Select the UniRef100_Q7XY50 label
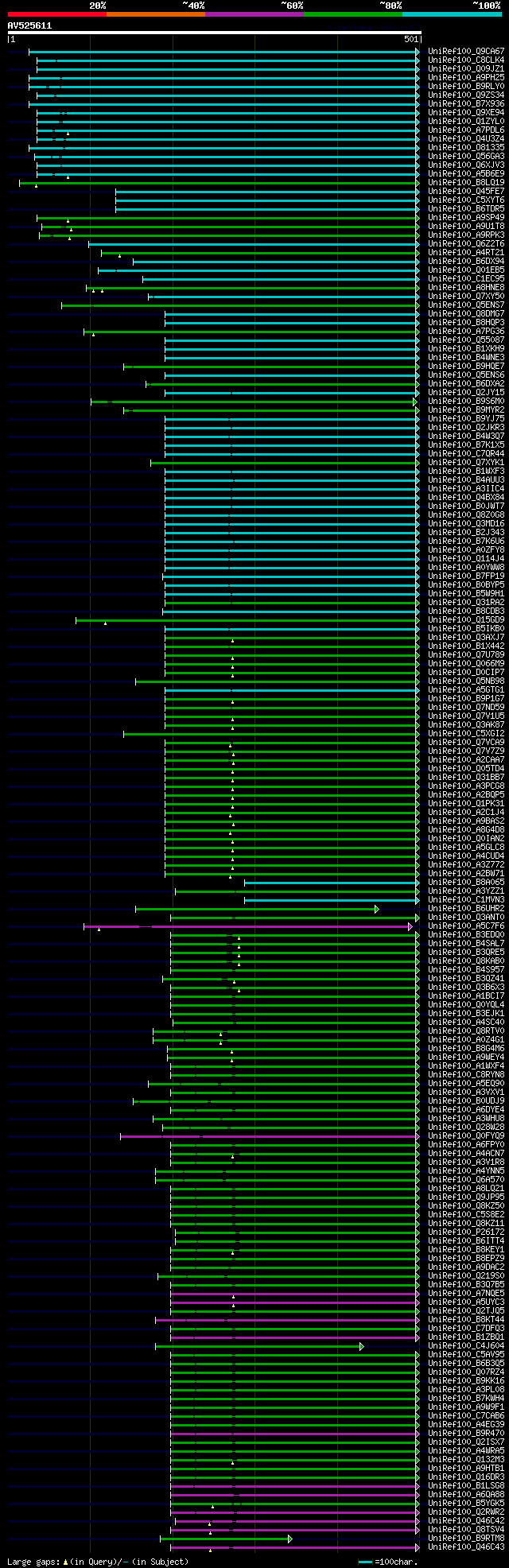509x1568 pixels. [466, 297]
